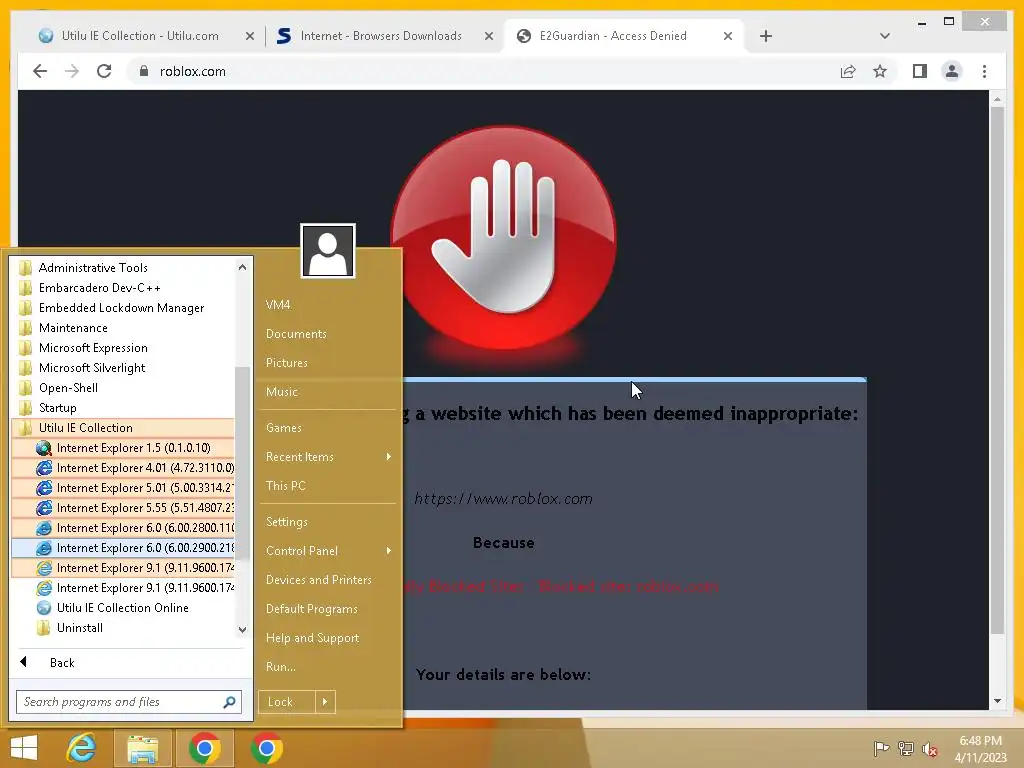This screenshot has height=768, width=1024.
Task: Open File Explorer from taskbar
Action: click(142, 748)
